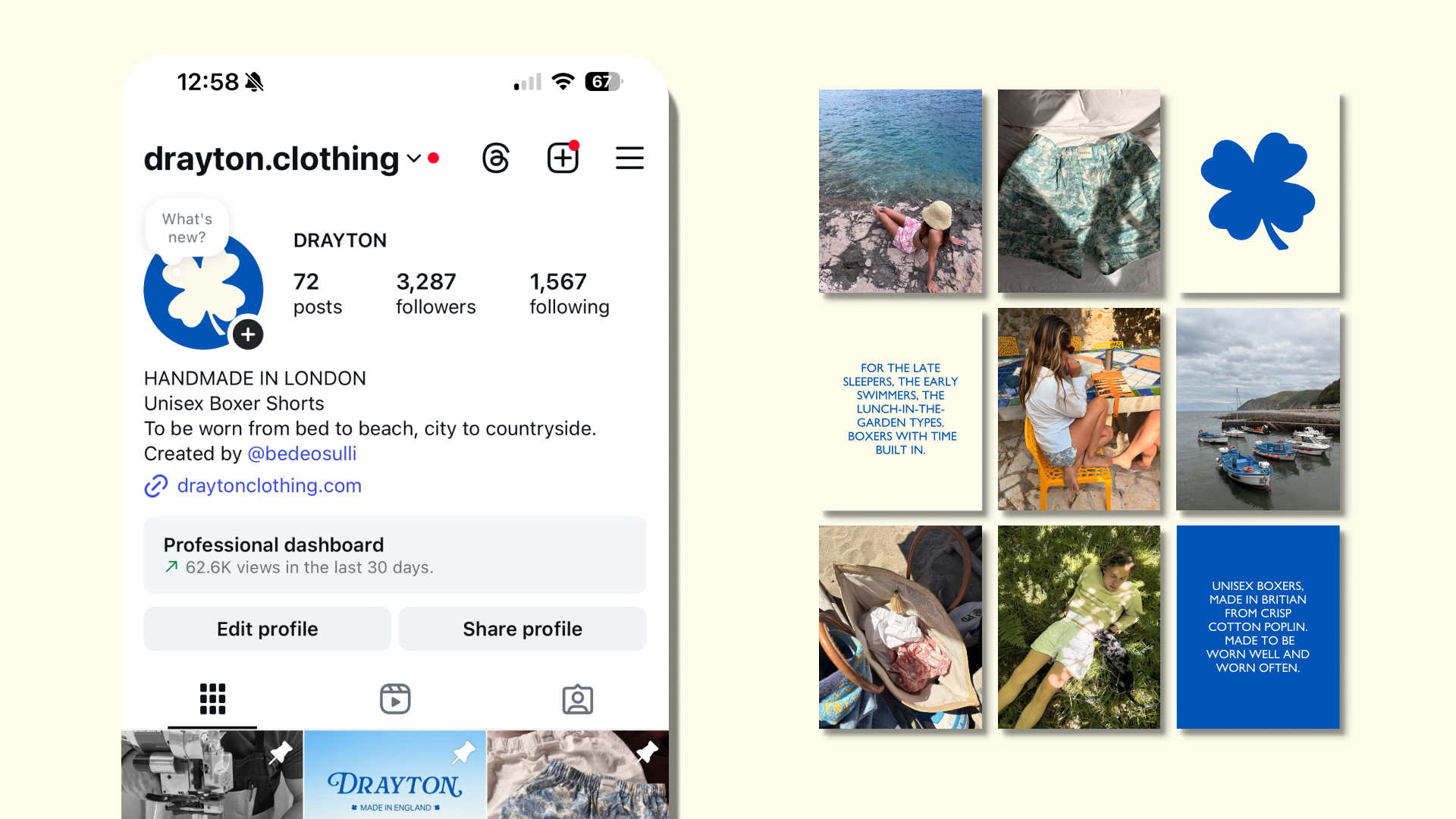Open the Threads icon
The image size is (1456, 819).
coord(496,158)
